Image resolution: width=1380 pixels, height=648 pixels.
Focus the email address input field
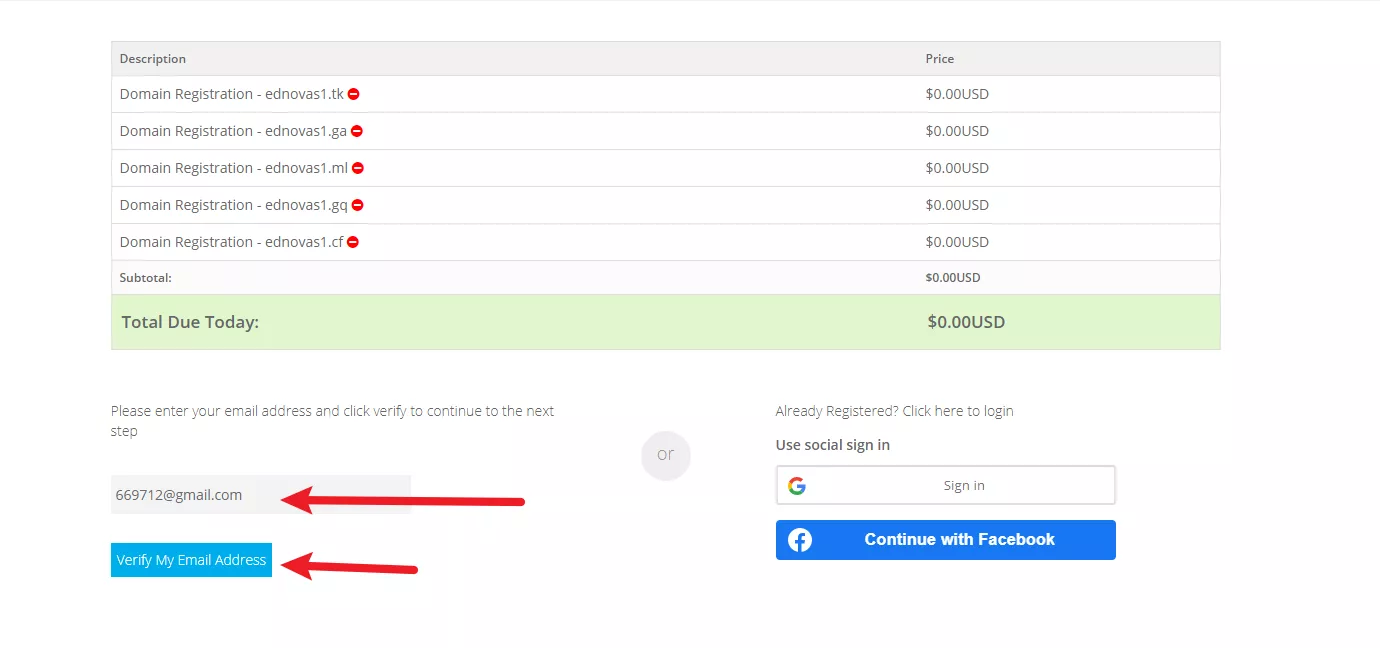click(261, 495)
